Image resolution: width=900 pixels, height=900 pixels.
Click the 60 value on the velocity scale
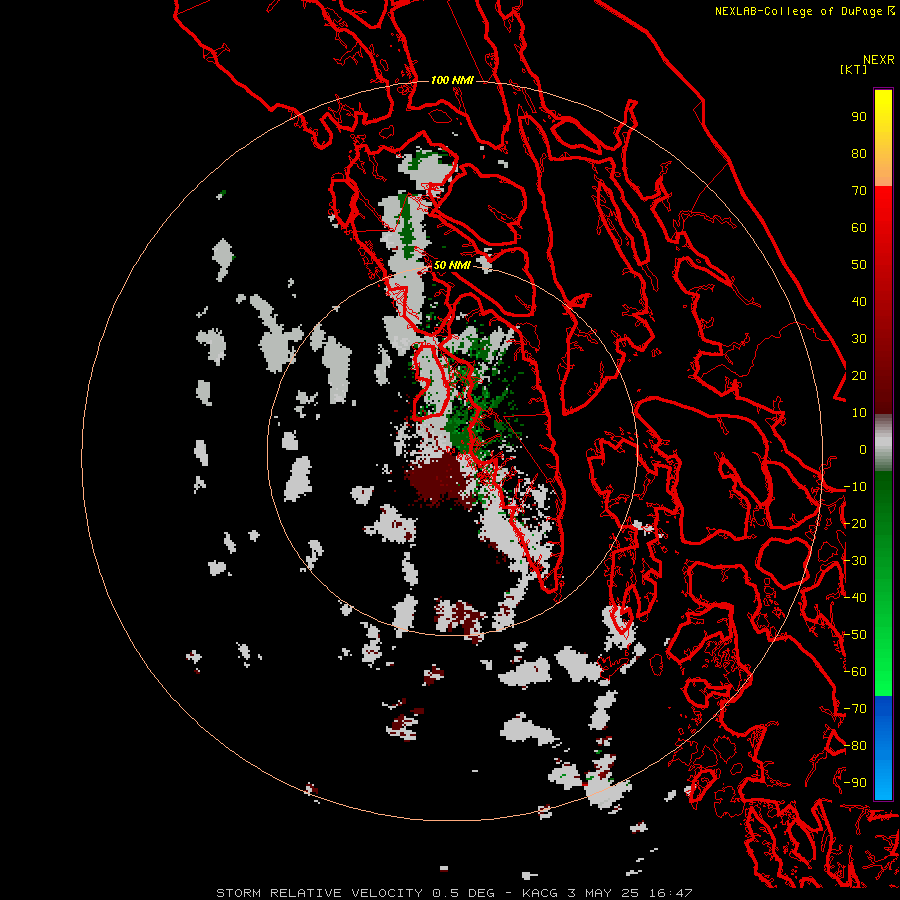[859, 228]
